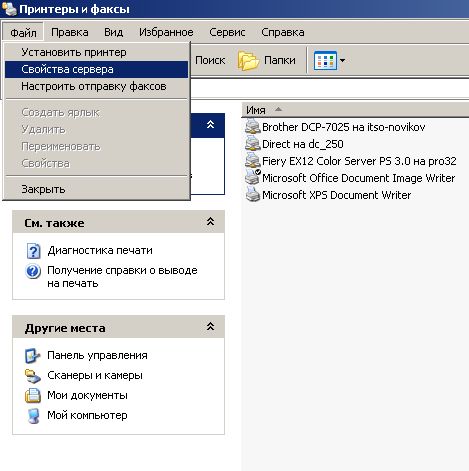Collapse the См. также panel
Screen dimensions: 469x471
[x=210, y=222]
